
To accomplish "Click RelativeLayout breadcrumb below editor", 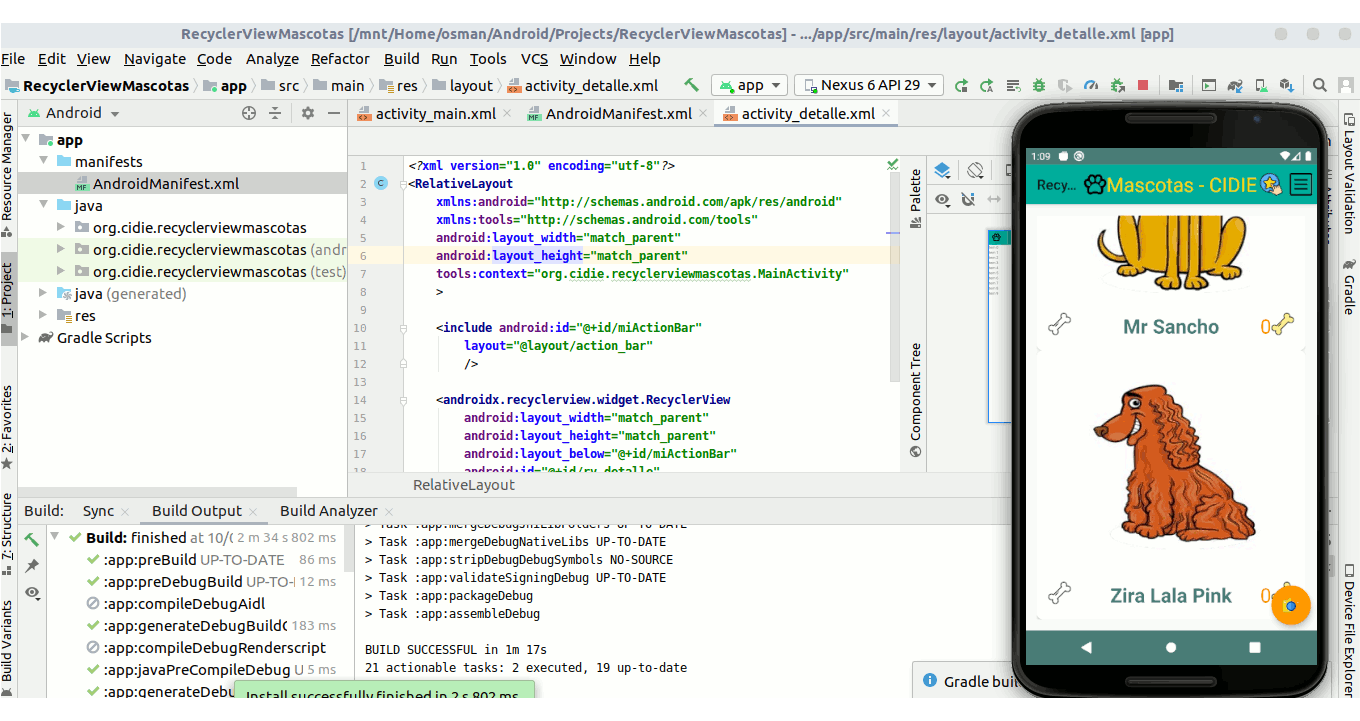I will click(x=464, y=484).
